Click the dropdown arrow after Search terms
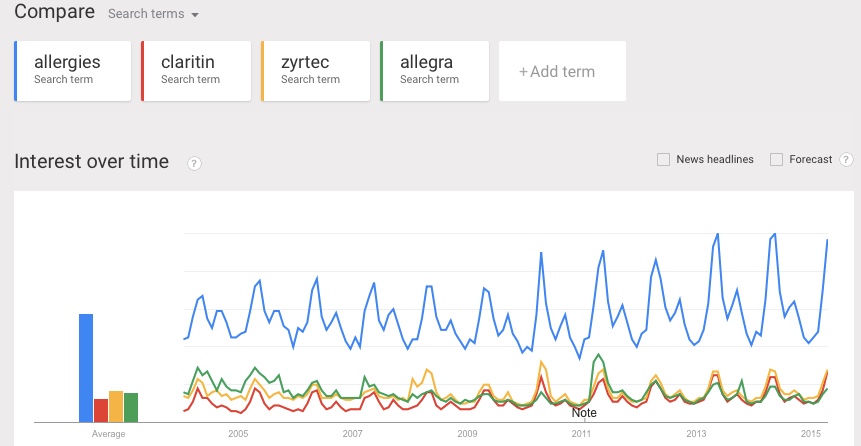Viewport: 861px width, 446px height. click(194, 15)
